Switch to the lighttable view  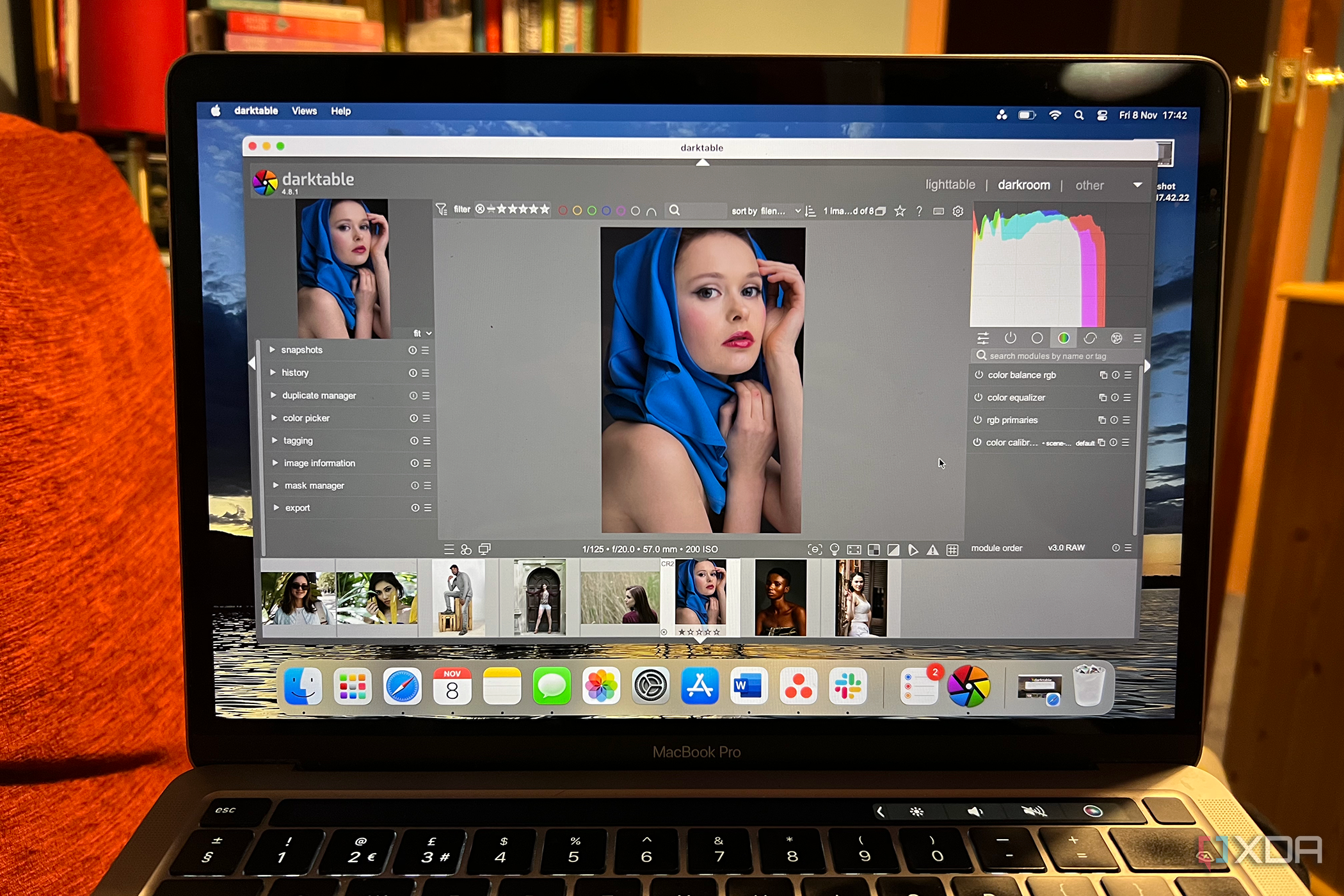(x=950, y=184)
